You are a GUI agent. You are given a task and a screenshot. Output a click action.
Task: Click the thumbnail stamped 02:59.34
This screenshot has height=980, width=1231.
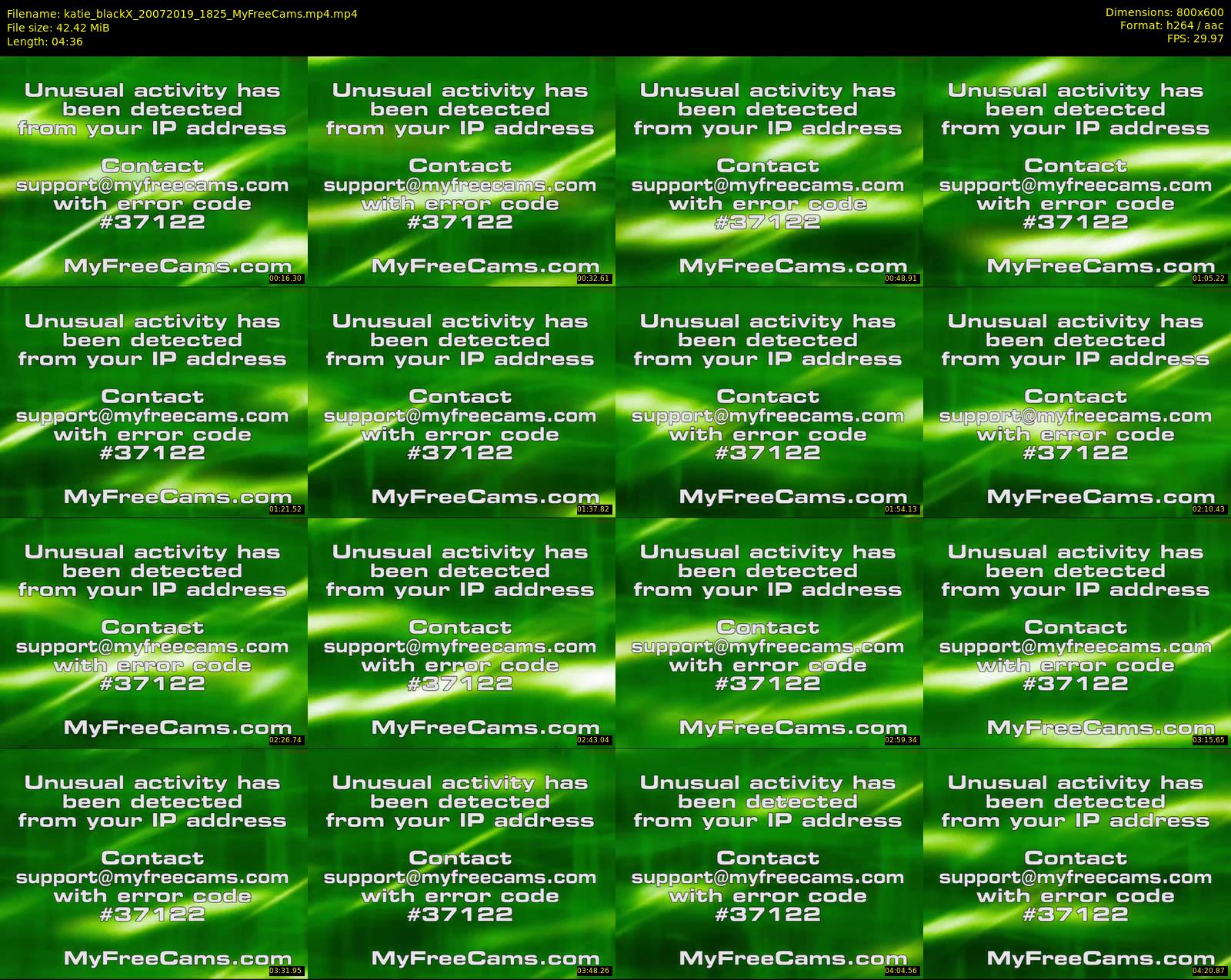pos(769,632)
